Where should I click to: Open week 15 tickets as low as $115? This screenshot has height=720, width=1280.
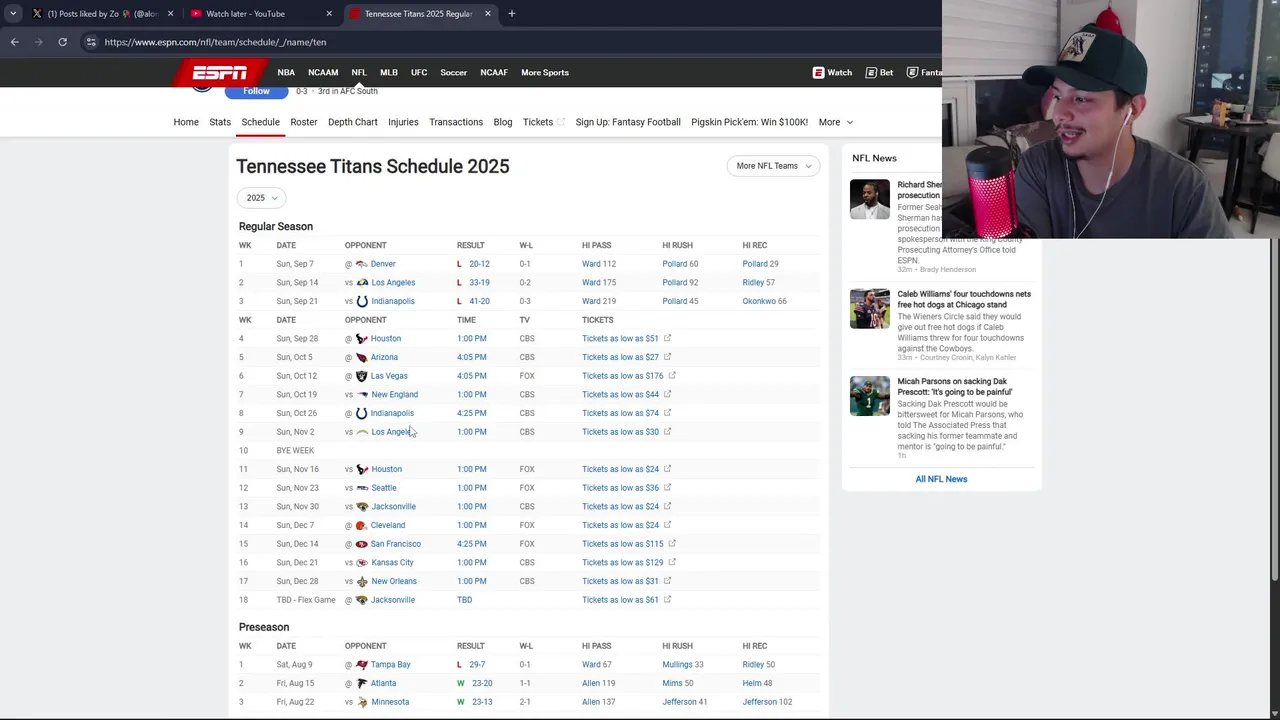[622, 544]
